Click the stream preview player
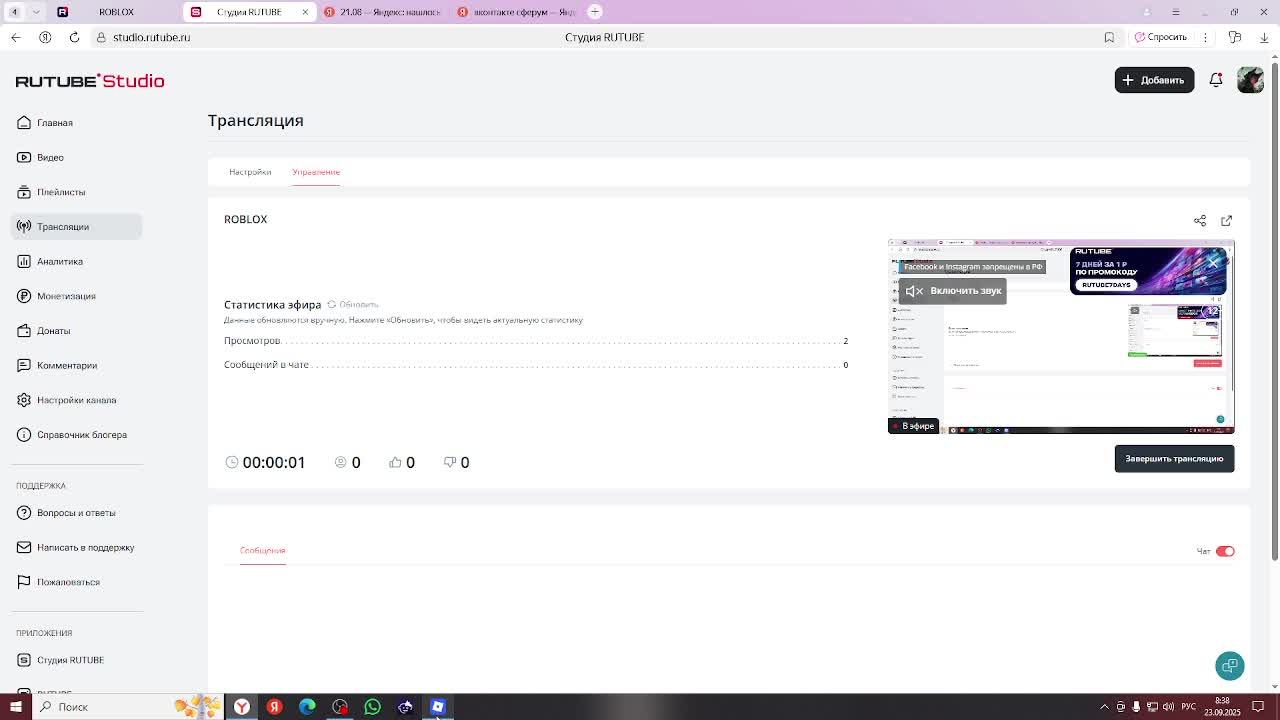 (1061, 337)
